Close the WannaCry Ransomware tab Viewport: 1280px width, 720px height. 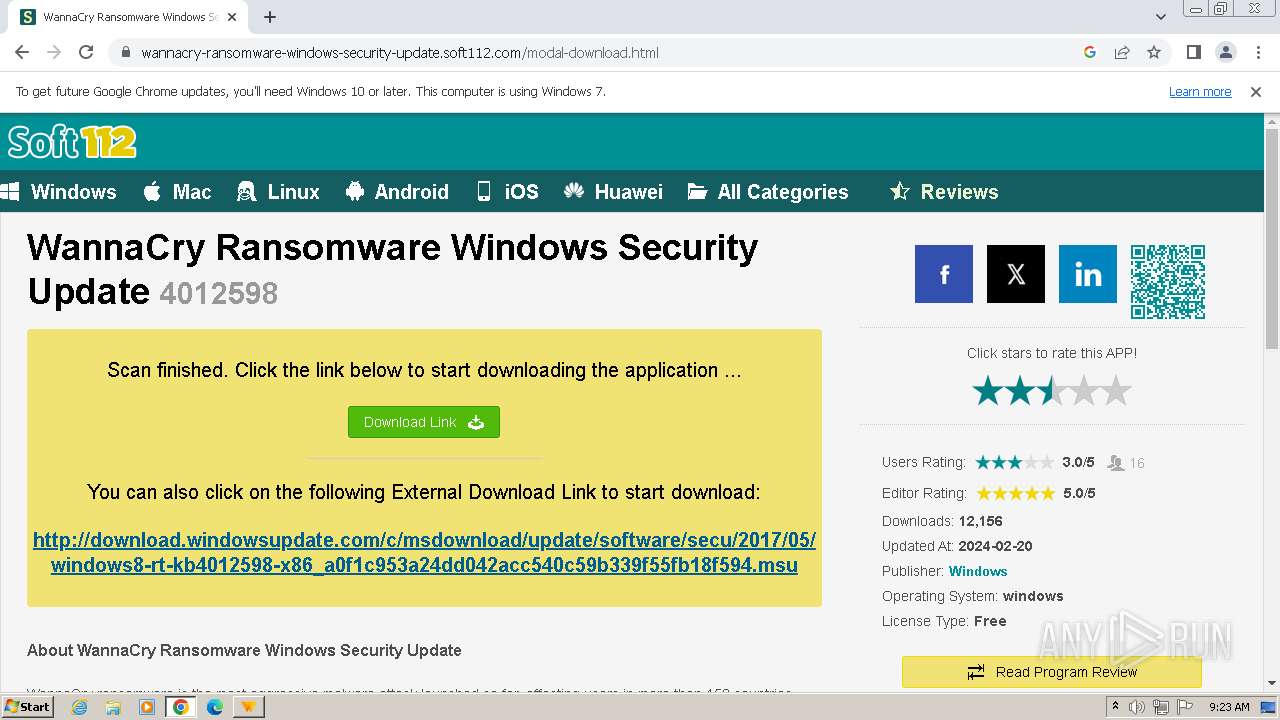click(232, 17)
